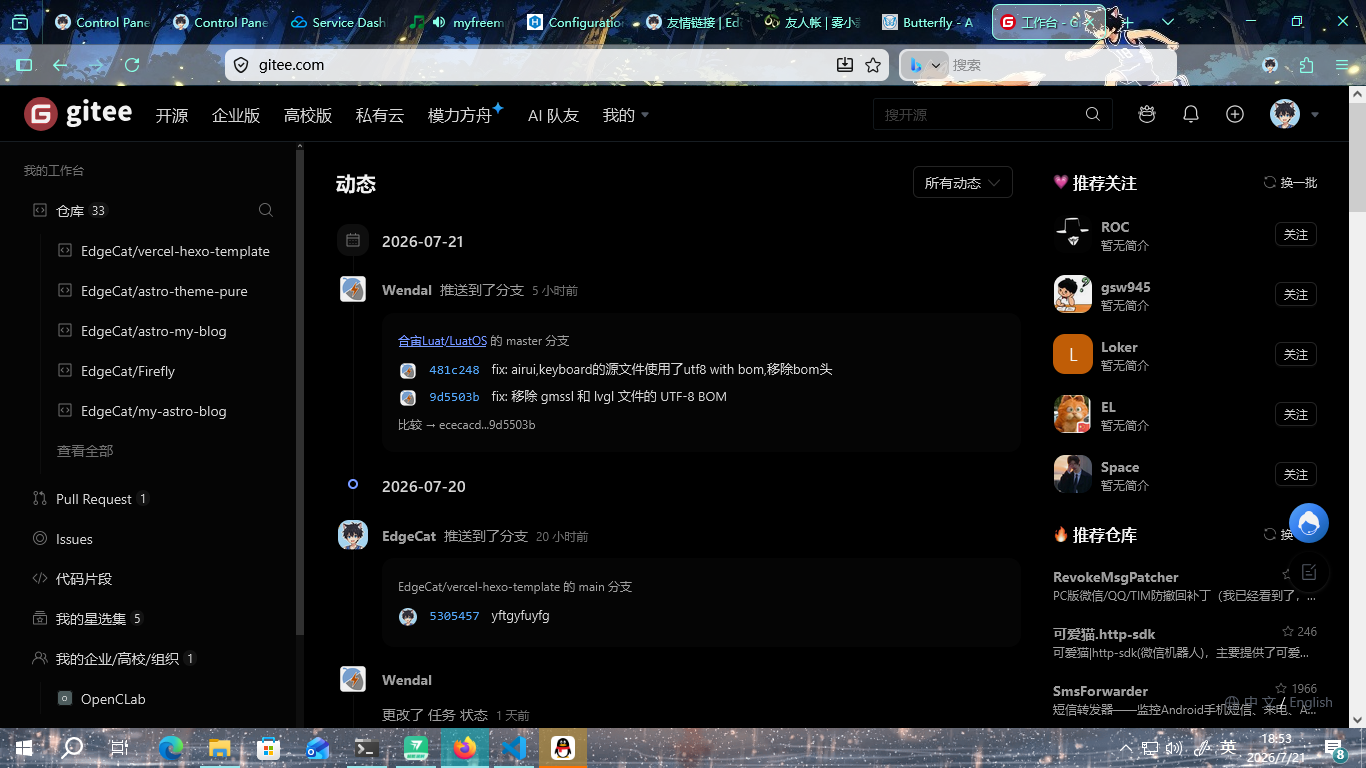1366x768 pixels.
Task: Click the organization icon beside 我的企业/高校/组织
Action: [40, 658]
